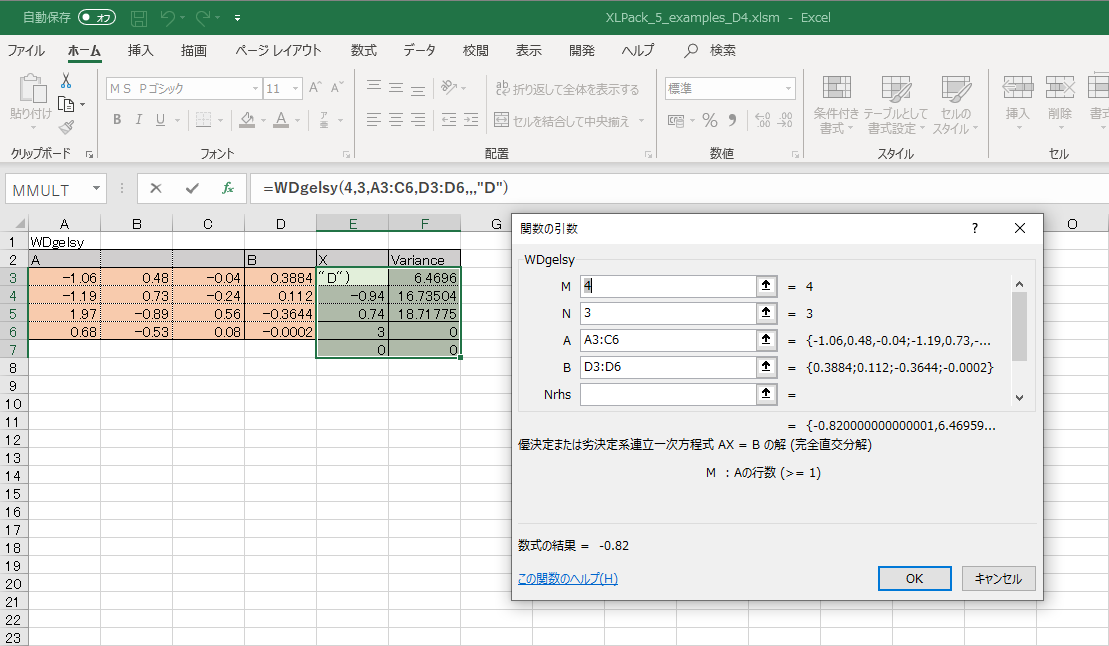Collapse dialog using M field range selector
This screenshot has width=1109, height=646.
point(767,286)
